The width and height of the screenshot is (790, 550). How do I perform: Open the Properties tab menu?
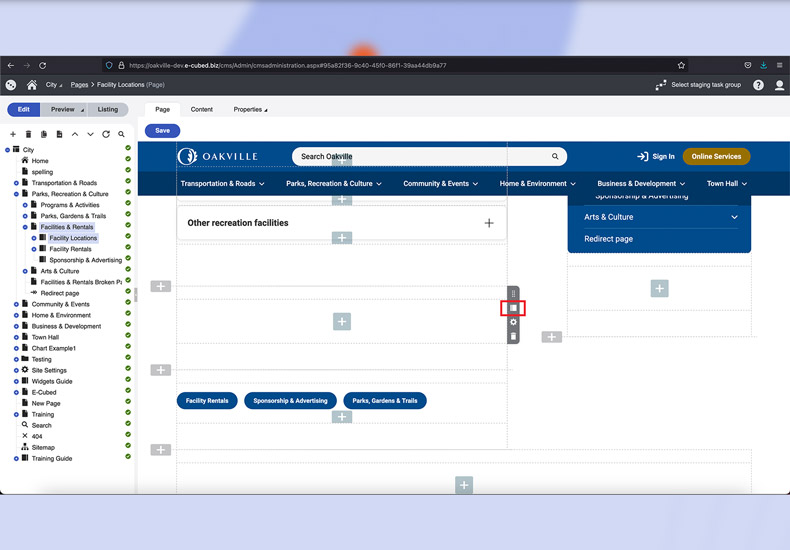pyautogui.click(x=250, y=110)
